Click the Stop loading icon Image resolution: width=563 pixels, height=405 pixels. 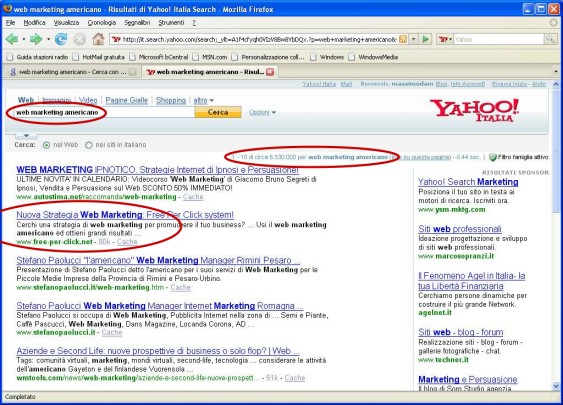coord(79,39)
